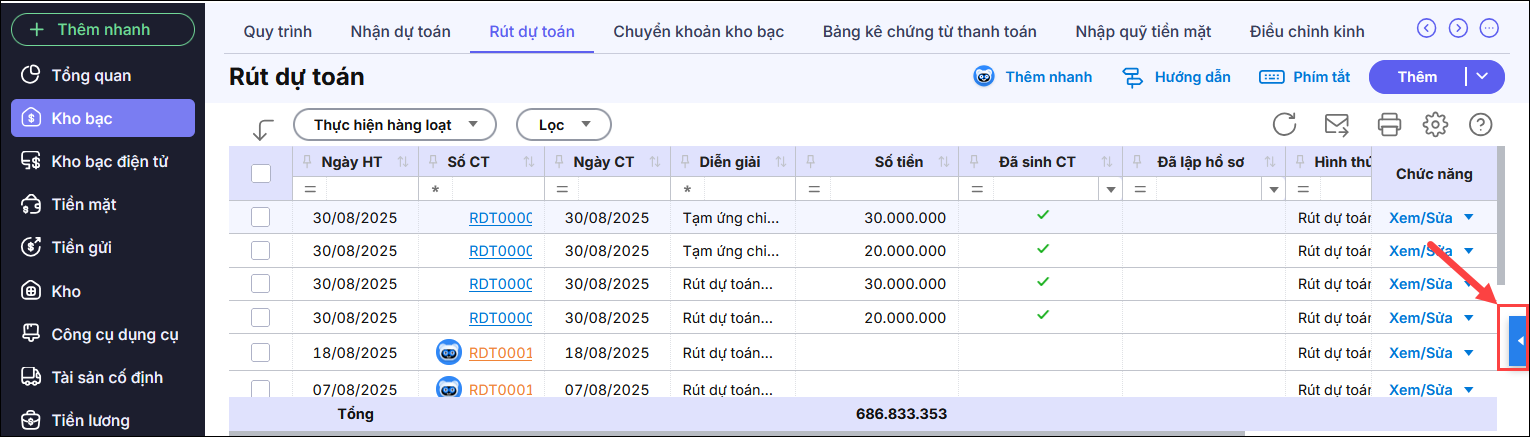Click the Thêm nhanh button in sidebar
The width and height of the screenshot is (1530, 437).
103,29
